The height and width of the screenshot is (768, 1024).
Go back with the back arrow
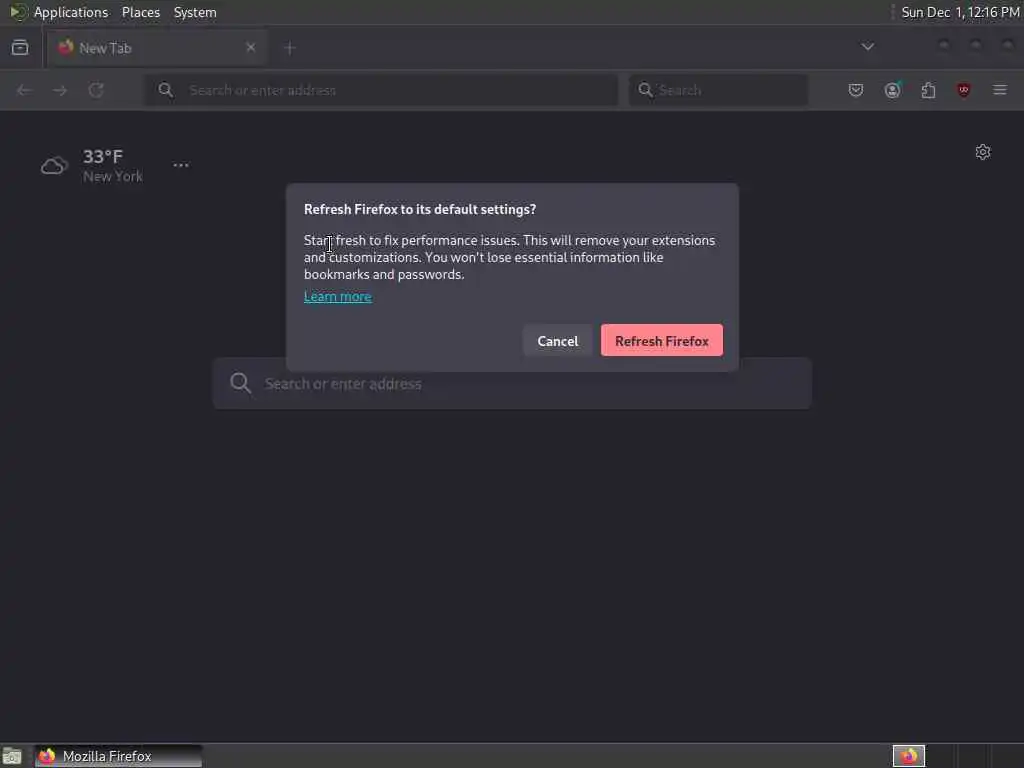[24, 90]
